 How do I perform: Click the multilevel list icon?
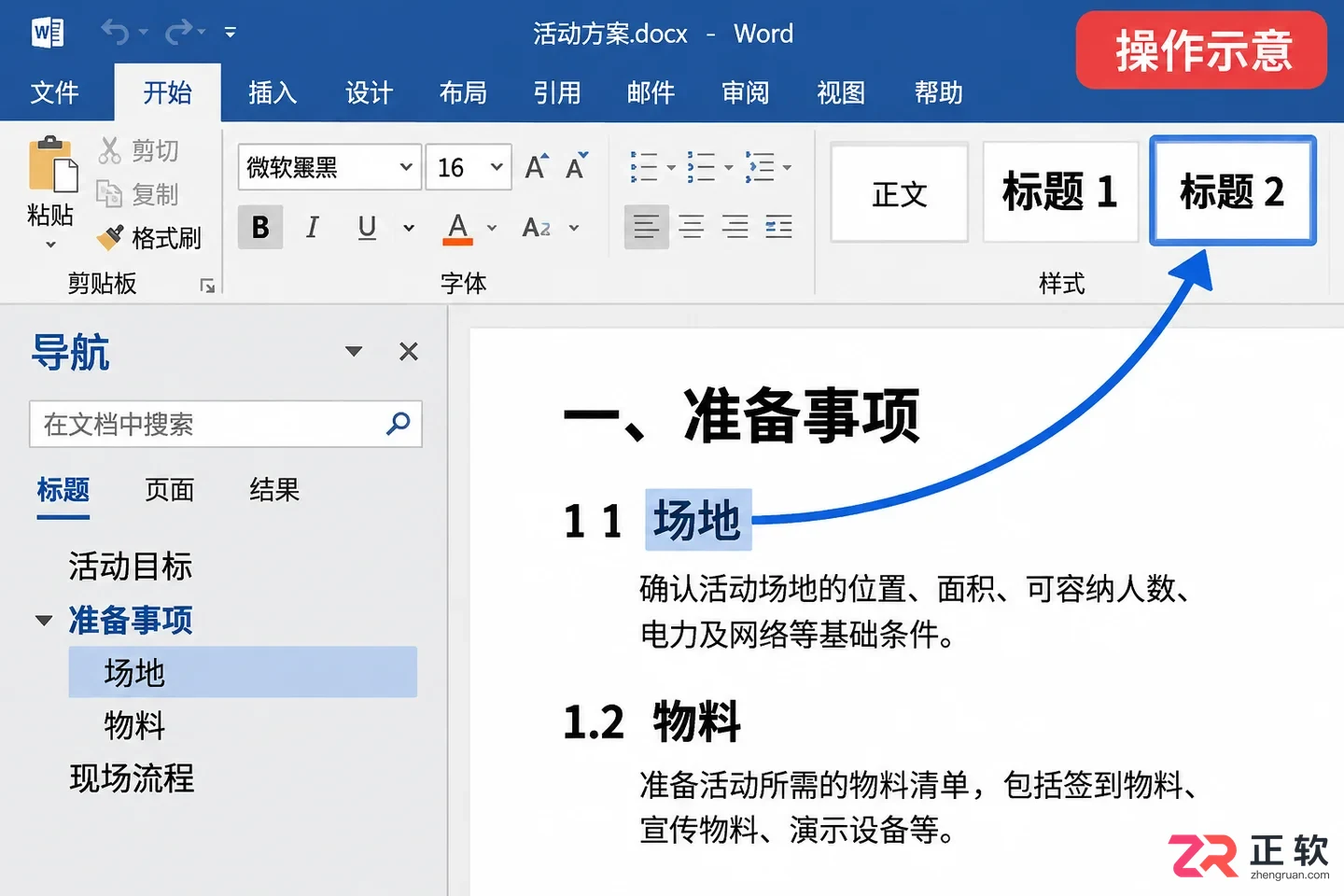pyautogui.click(x=760, y=167)
